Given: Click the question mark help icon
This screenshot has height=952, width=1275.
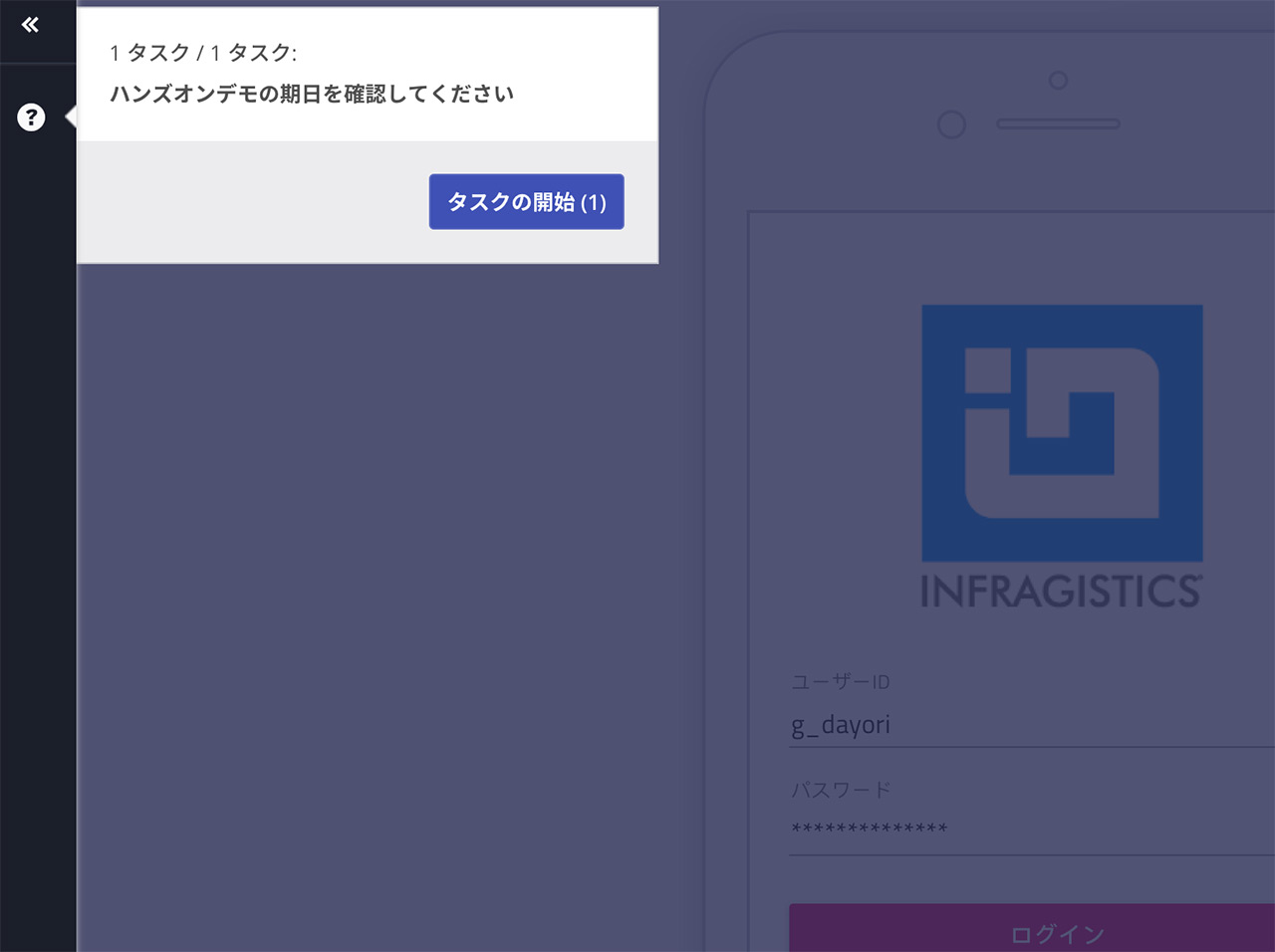Looking at the screenshot, I should tap(31, 118).
